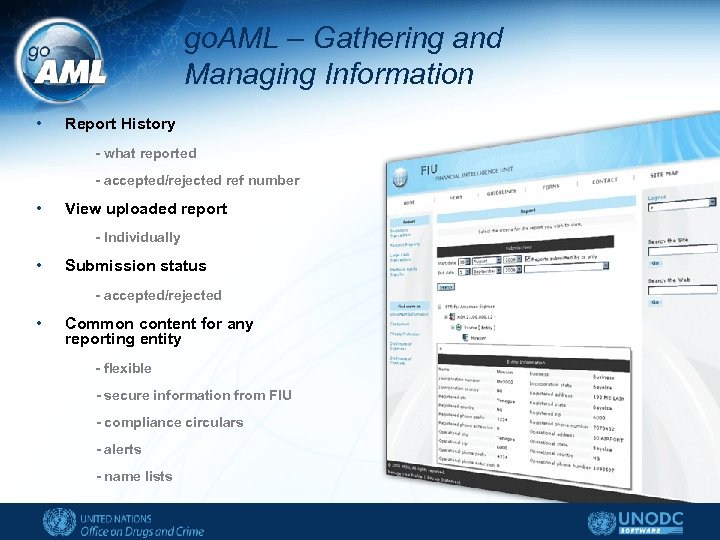Select the STR for American Express tree row
Image resolution: width=720 pixels, height=540 pixels.
pyautogui.click(x=469, y=306)
